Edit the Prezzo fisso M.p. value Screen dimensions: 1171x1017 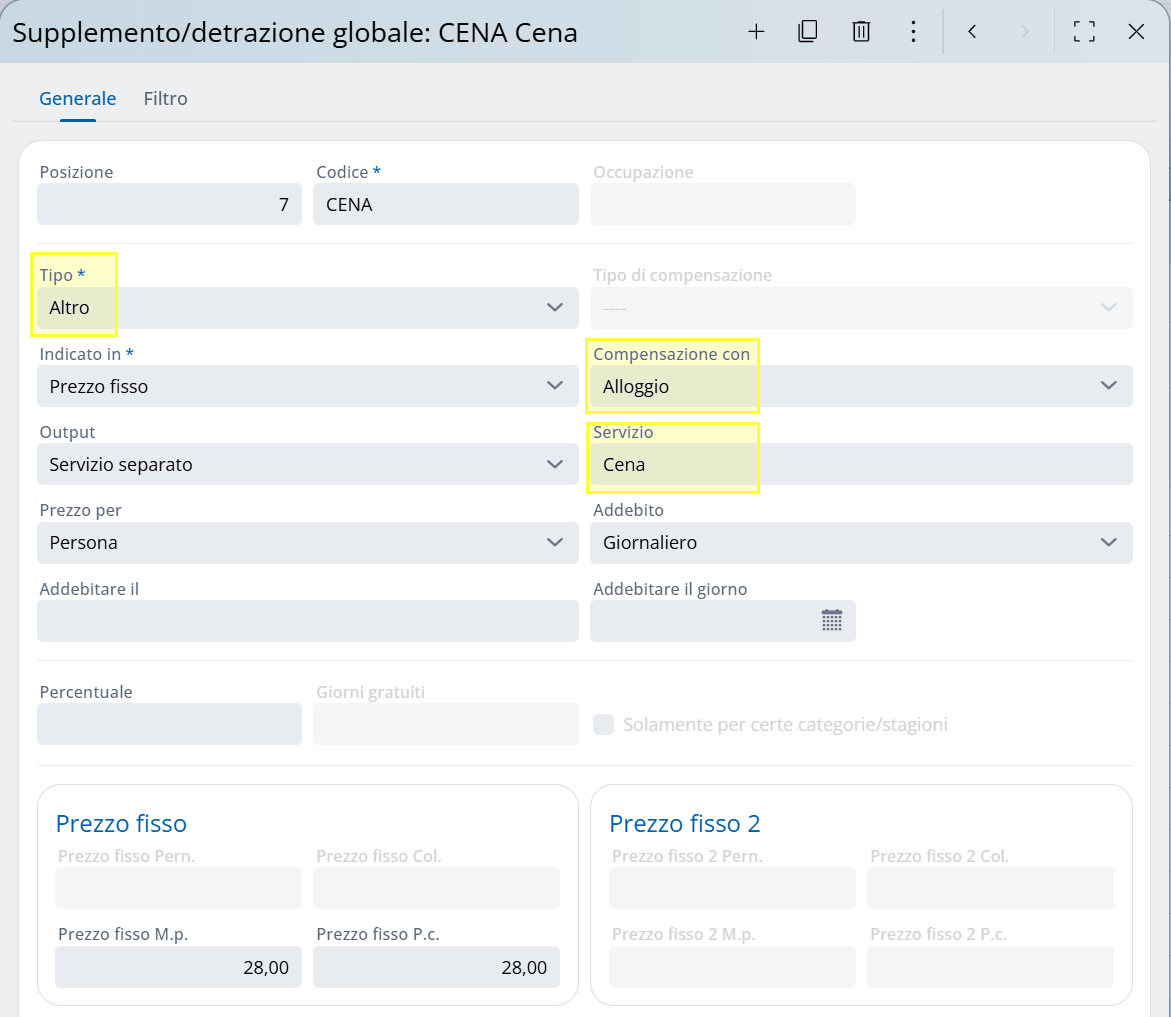[x=178, y=966]
